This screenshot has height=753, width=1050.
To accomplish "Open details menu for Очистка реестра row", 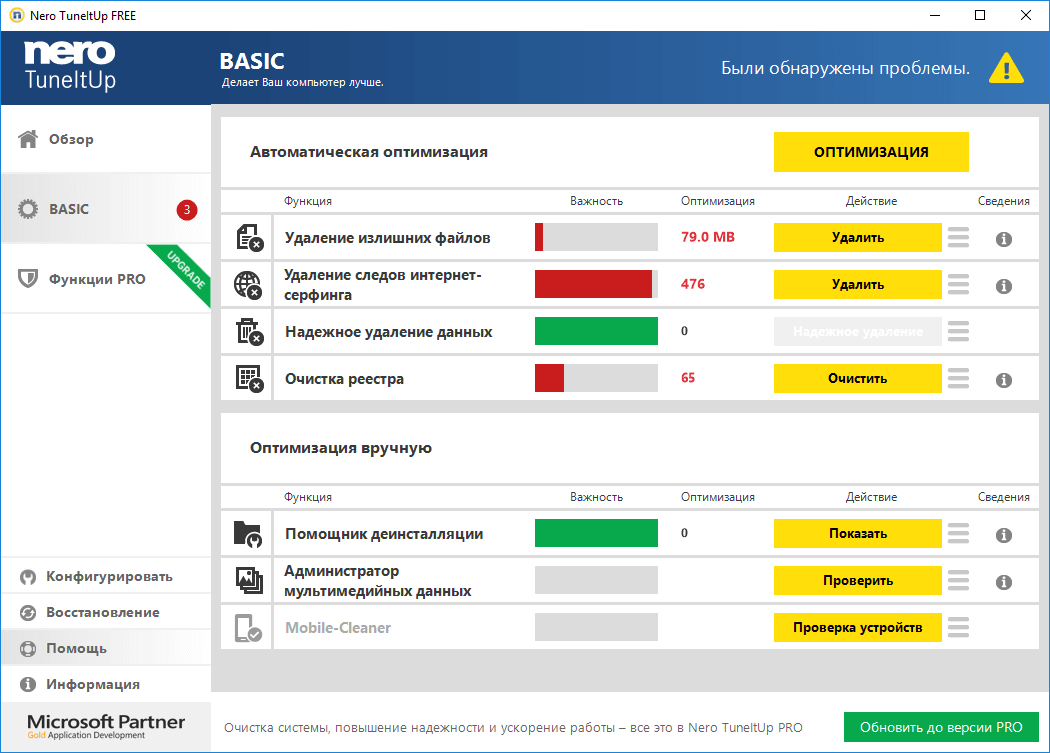I will coord(958,378).
